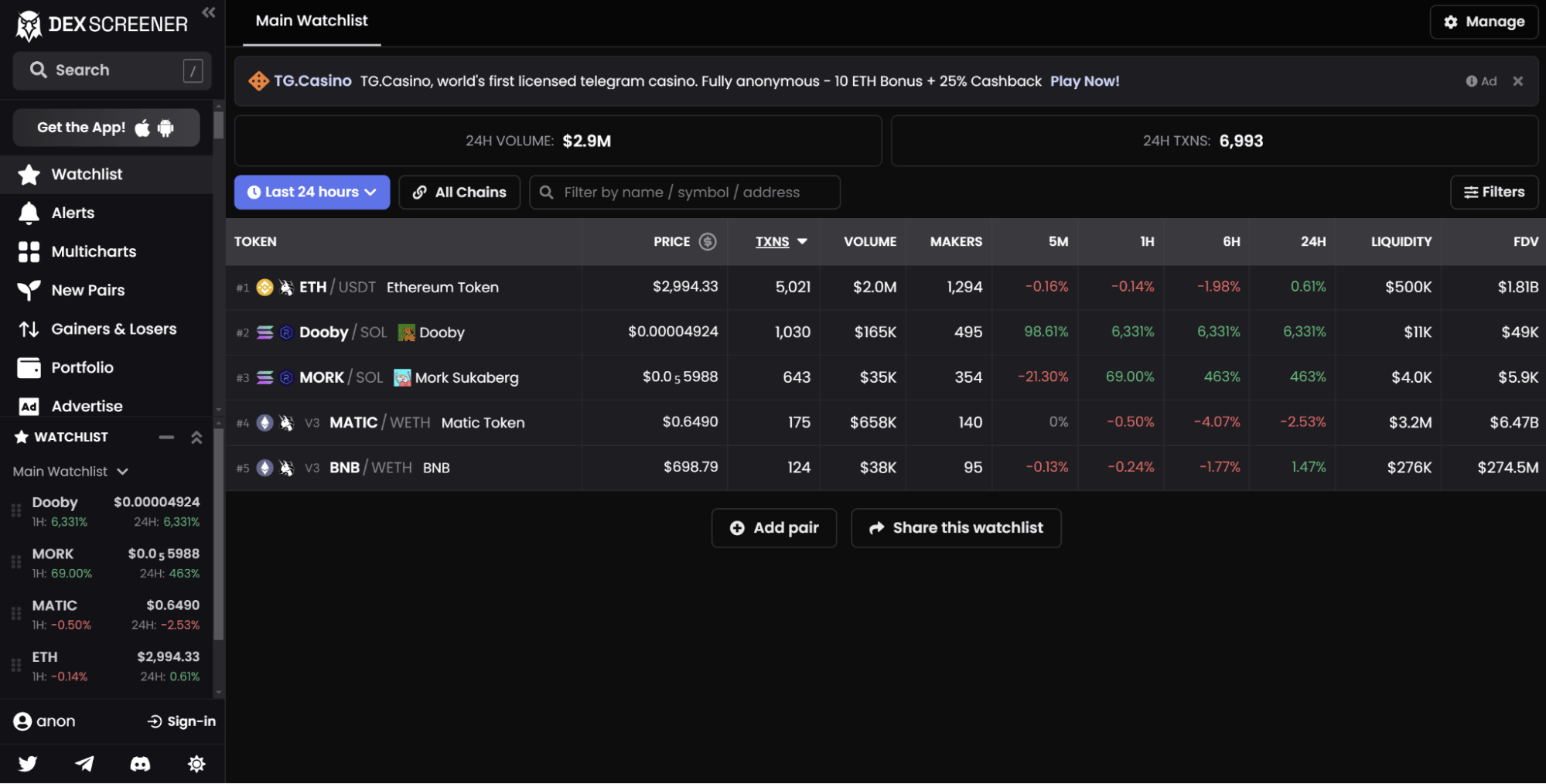Screen dimensions: 1546x784
Task: Open the Twitter icon link
Action: point(28,764)
